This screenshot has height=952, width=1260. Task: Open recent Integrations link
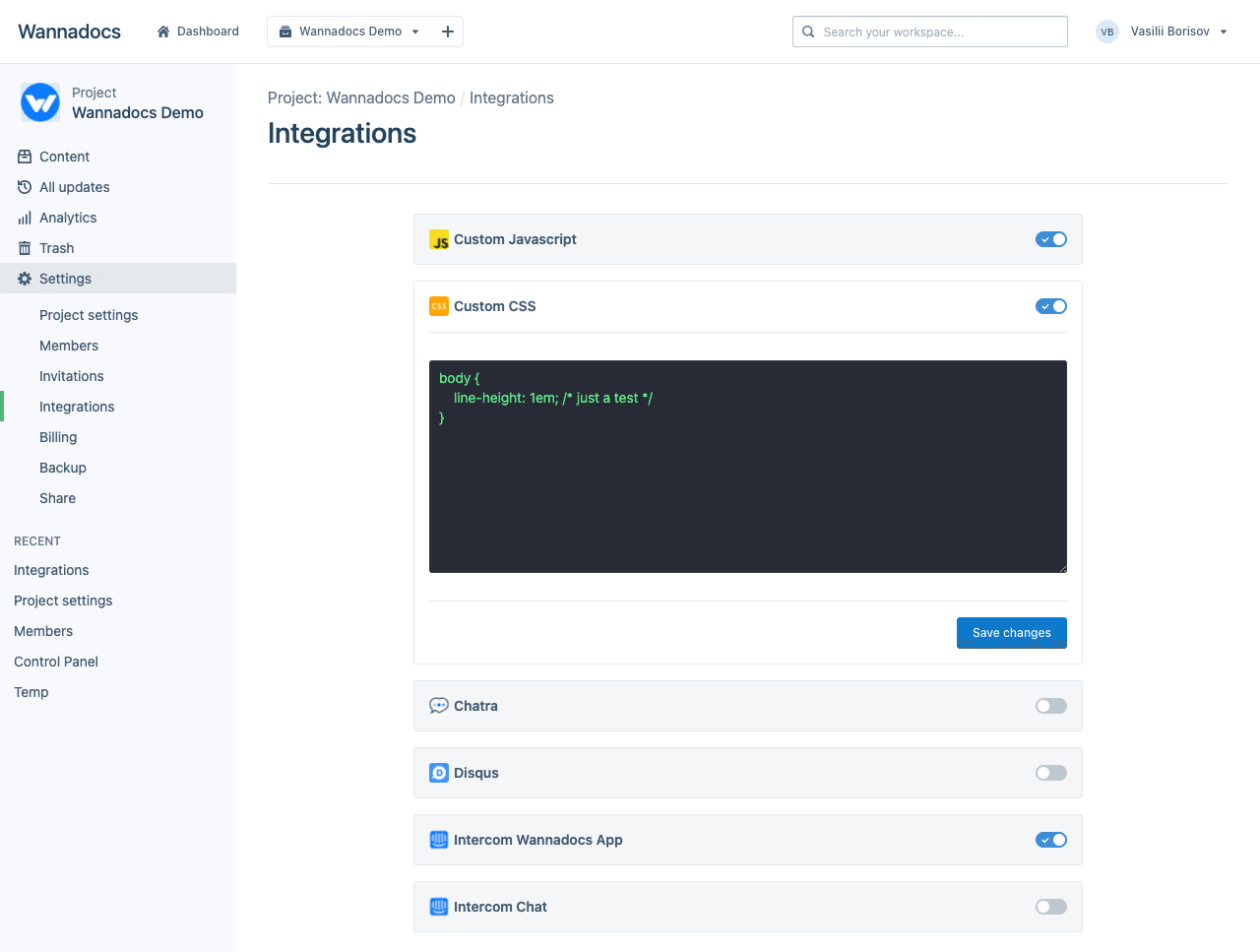click(x=51, y=570)
